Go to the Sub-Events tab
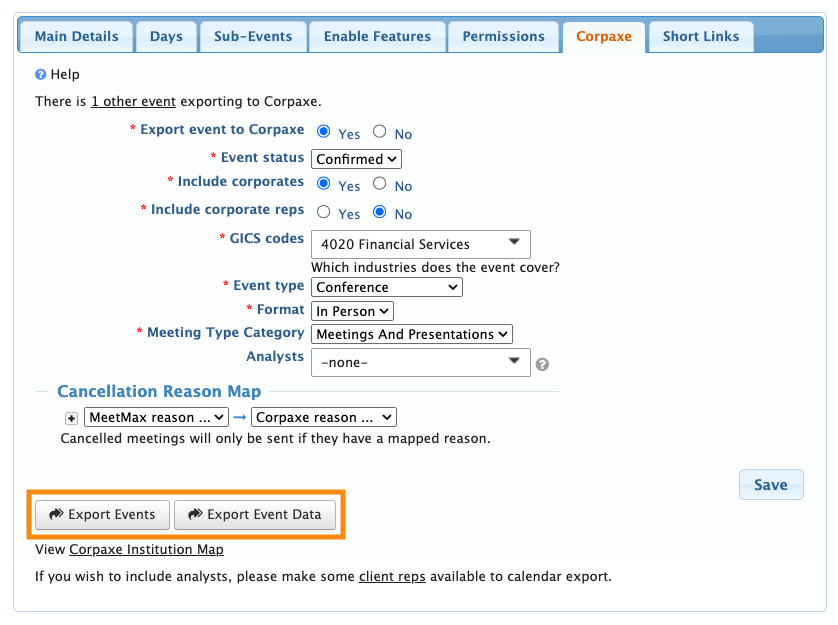The height and width of the screenshot is (625, 838). (253, 36)
